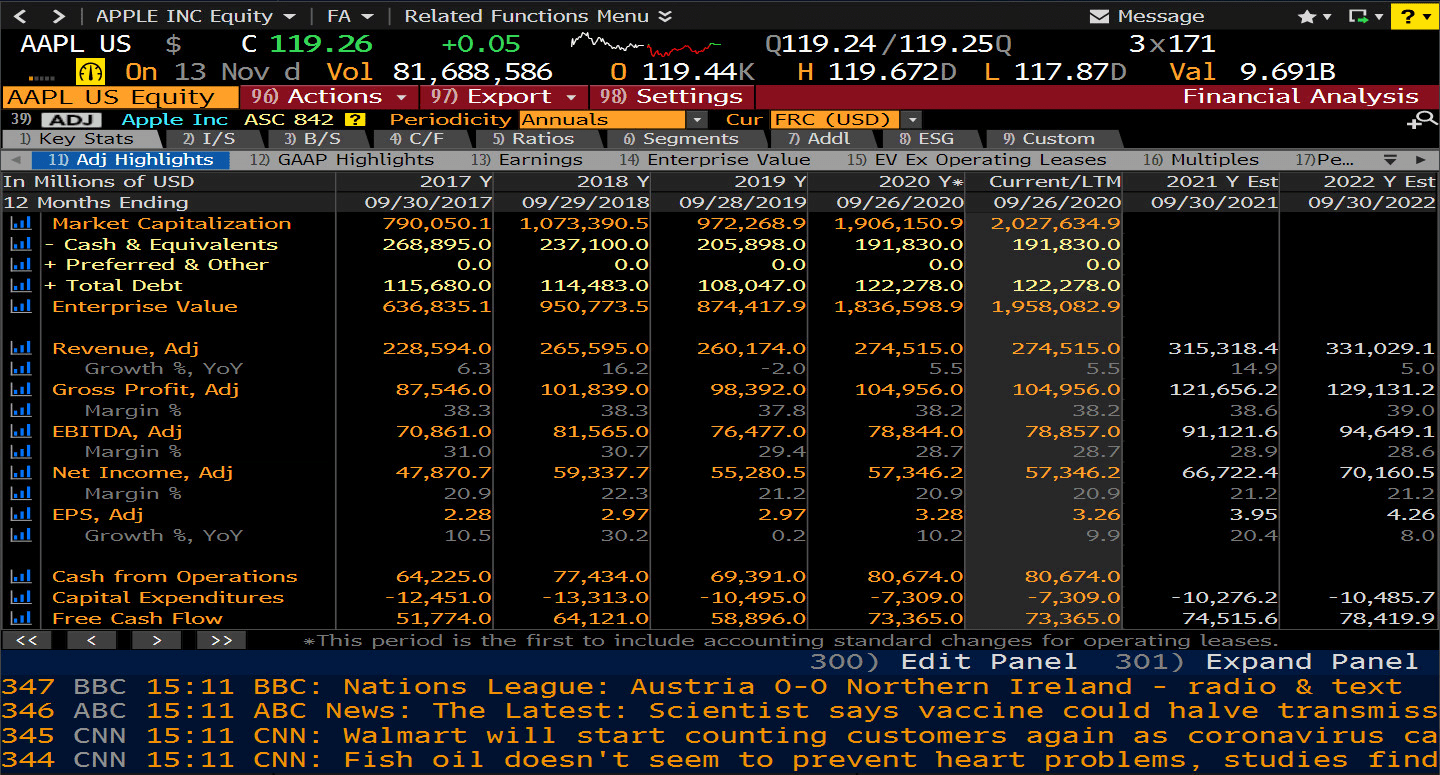Open chart icon for Gross Profit, Adj row

(x=20, y=390)
